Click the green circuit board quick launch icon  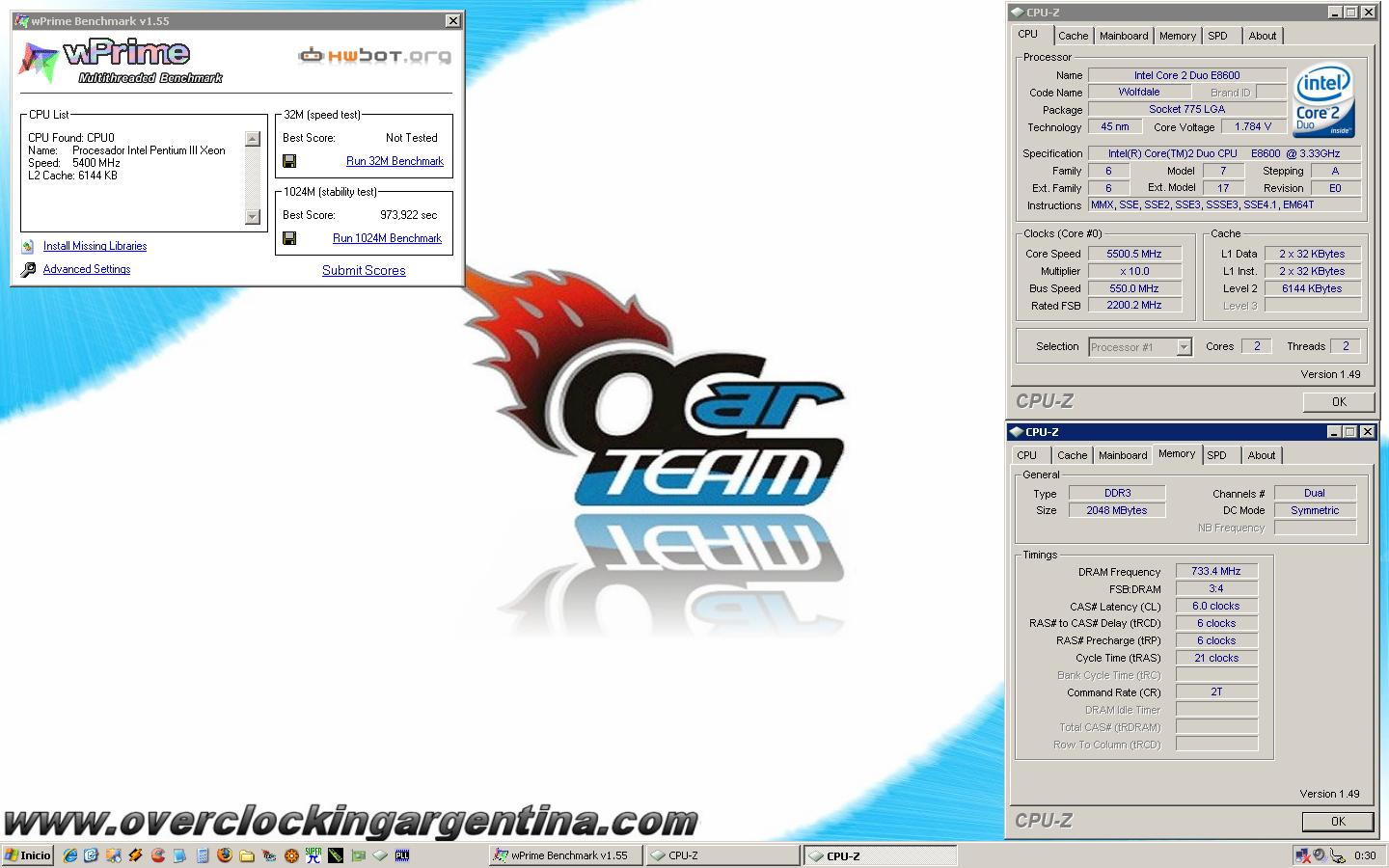click(357, 855)
